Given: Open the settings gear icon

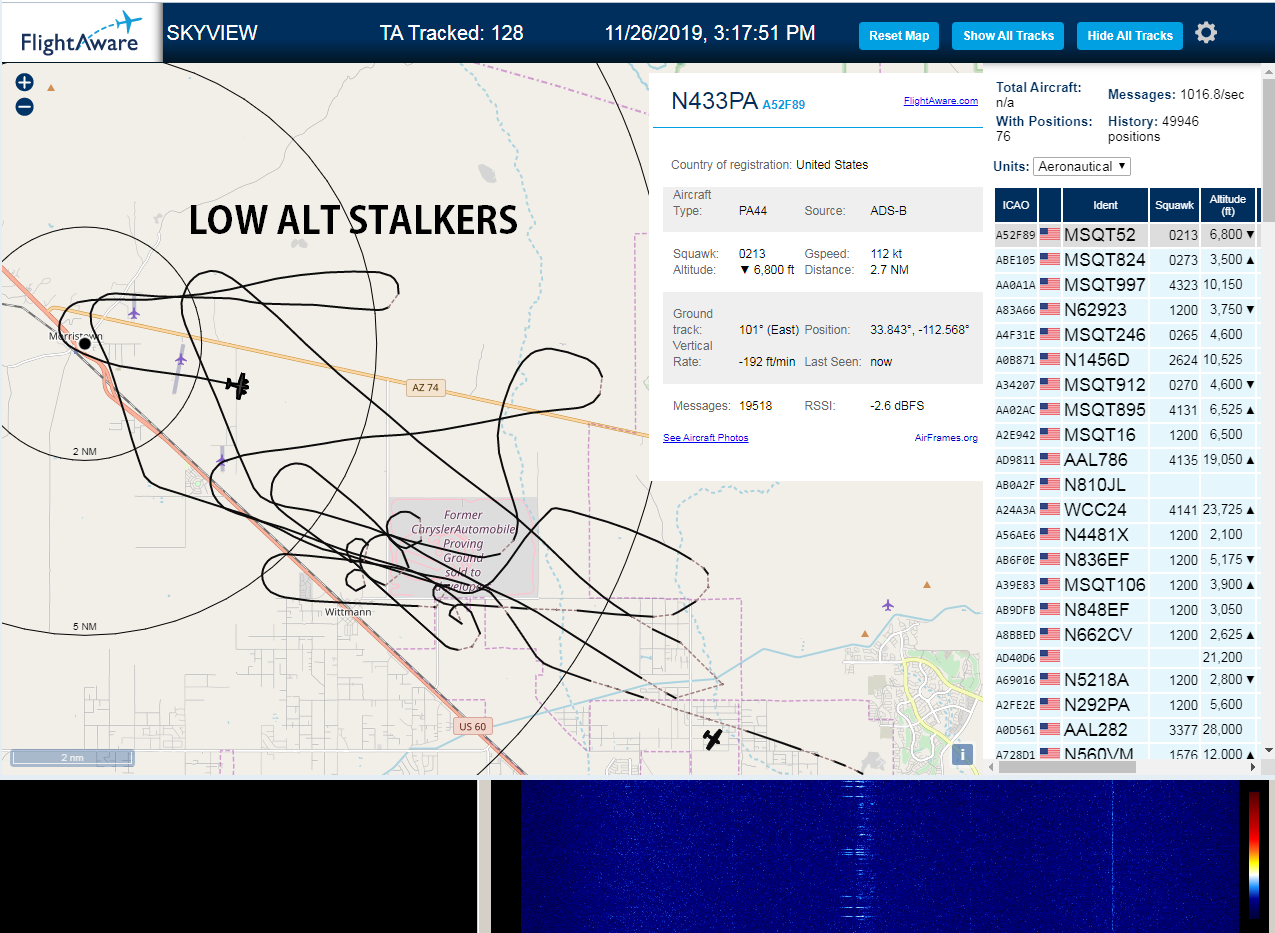Looking at the screenshot, I should tap(1206, 33).
